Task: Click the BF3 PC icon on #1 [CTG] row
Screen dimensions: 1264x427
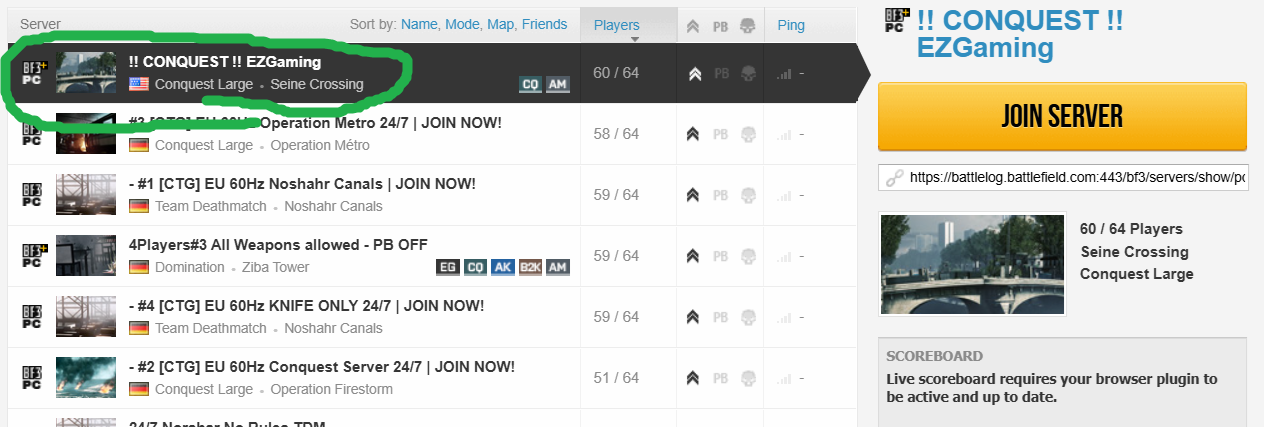Action: click(32, 195)
